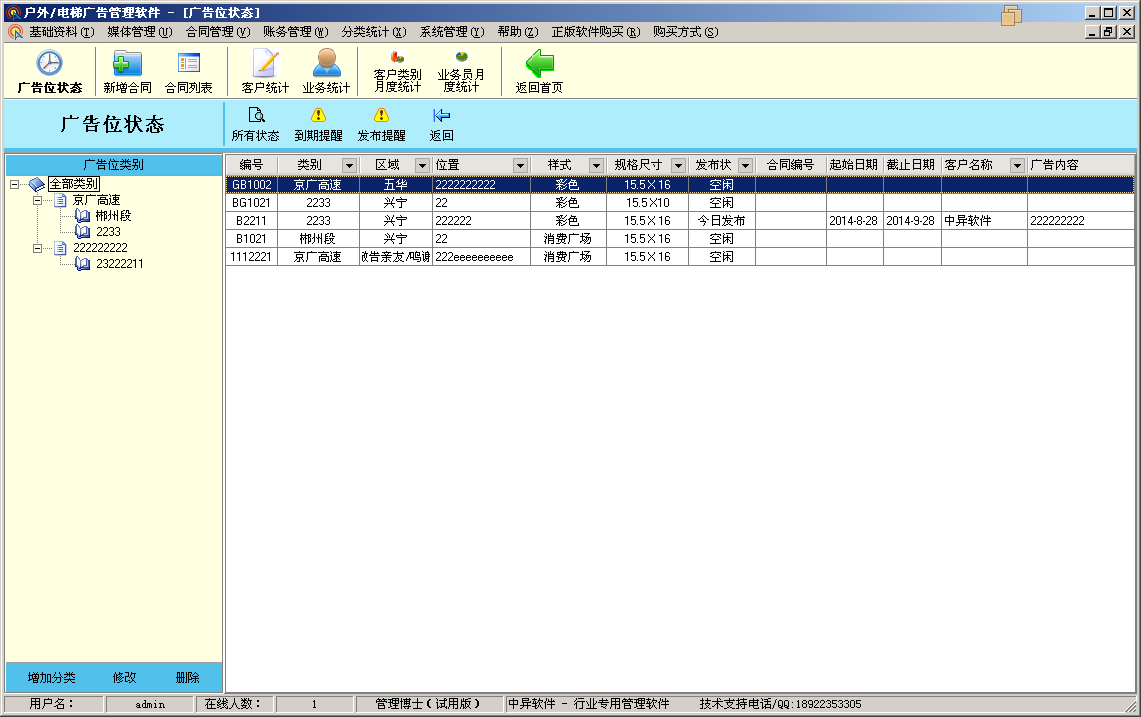Open 客户类别月度统计 report icon
This screenshot has height=717, width=1141.
(x=397, y=58)
